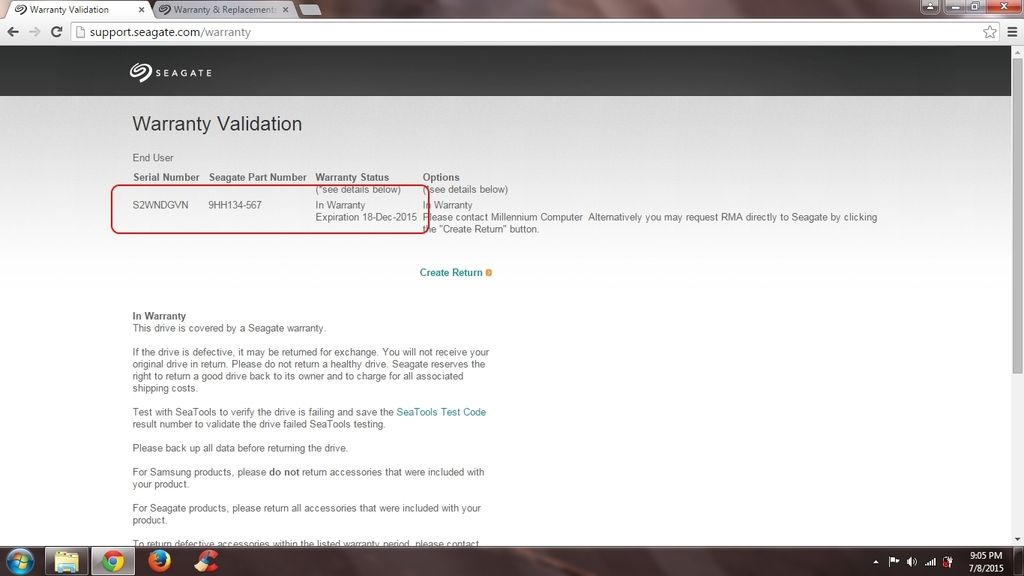Click 'This drive is covered by a Seagate warranty'

tap(229, 328)
